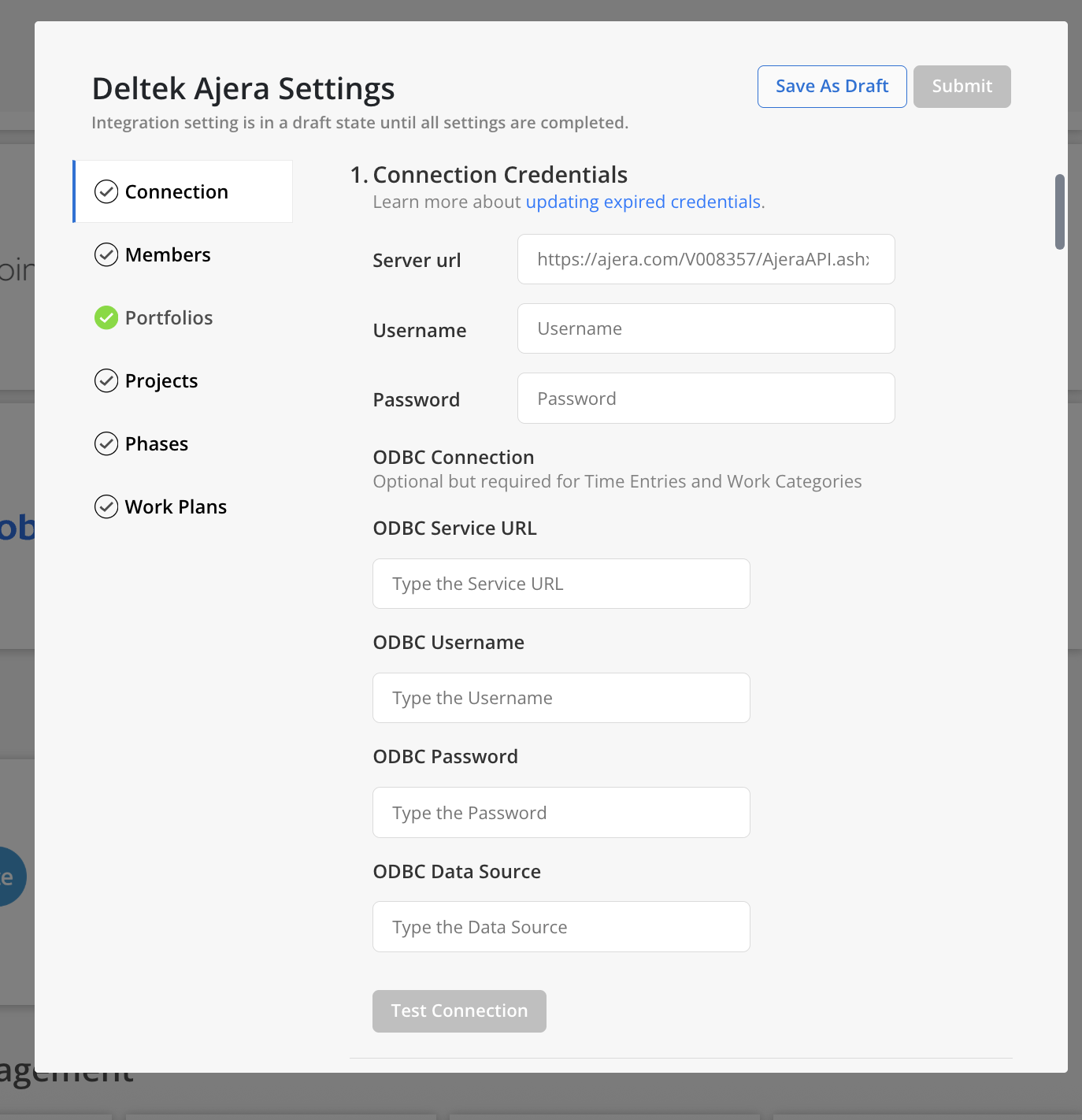Image resolution: width=1082 pixels, height=1120 pixels.
Task: Click the Connection Credentials heading
Action: 500,174
